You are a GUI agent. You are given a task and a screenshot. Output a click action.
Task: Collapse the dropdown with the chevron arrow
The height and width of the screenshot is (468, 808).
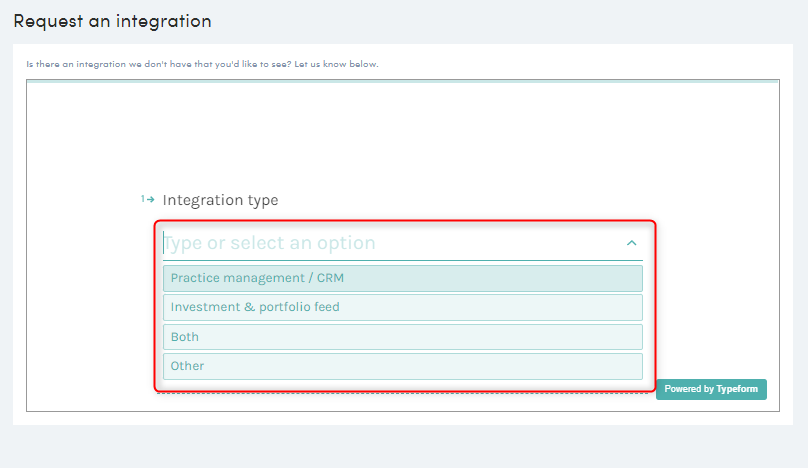[x=631, y=243]
